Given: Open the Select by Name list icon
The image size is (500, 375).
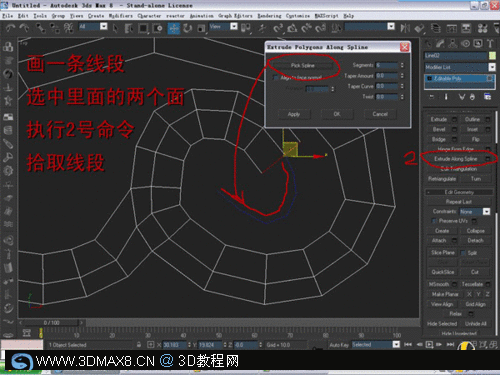Looking at the screenshot, I should coord(129,28).
